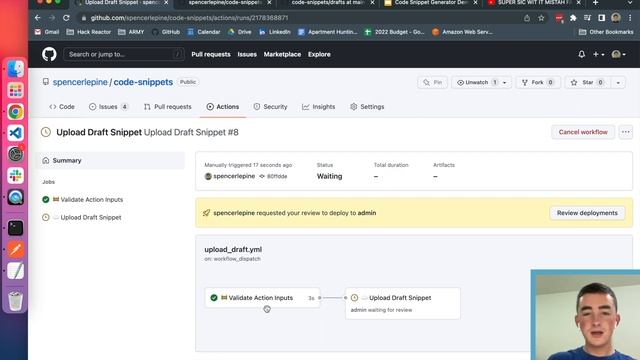Open Marketplace from the top navigation
Screen dimensions: 640x360
pyautogui.click(x=282, y=54)
